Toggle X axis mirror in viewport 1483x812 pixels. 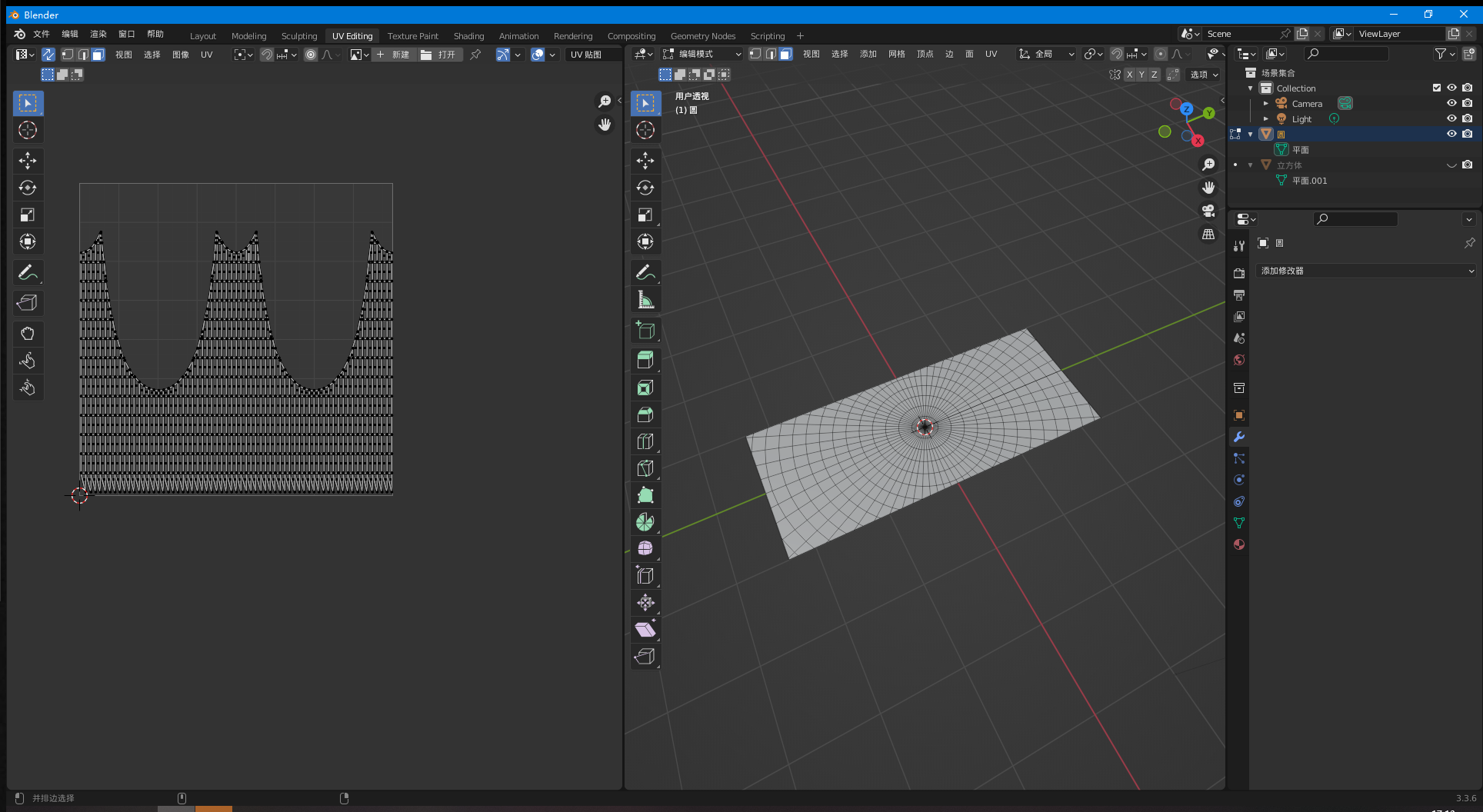pos(1129,75)
